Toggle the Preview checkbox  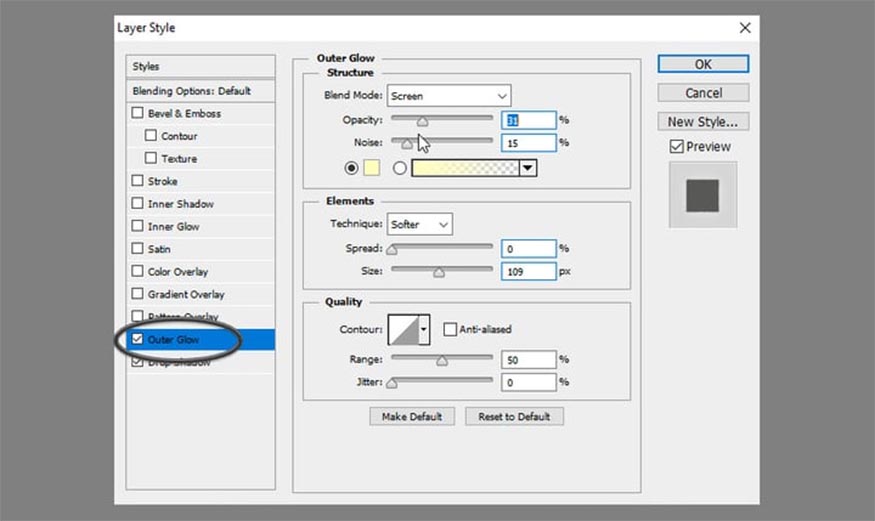[676, 147]
